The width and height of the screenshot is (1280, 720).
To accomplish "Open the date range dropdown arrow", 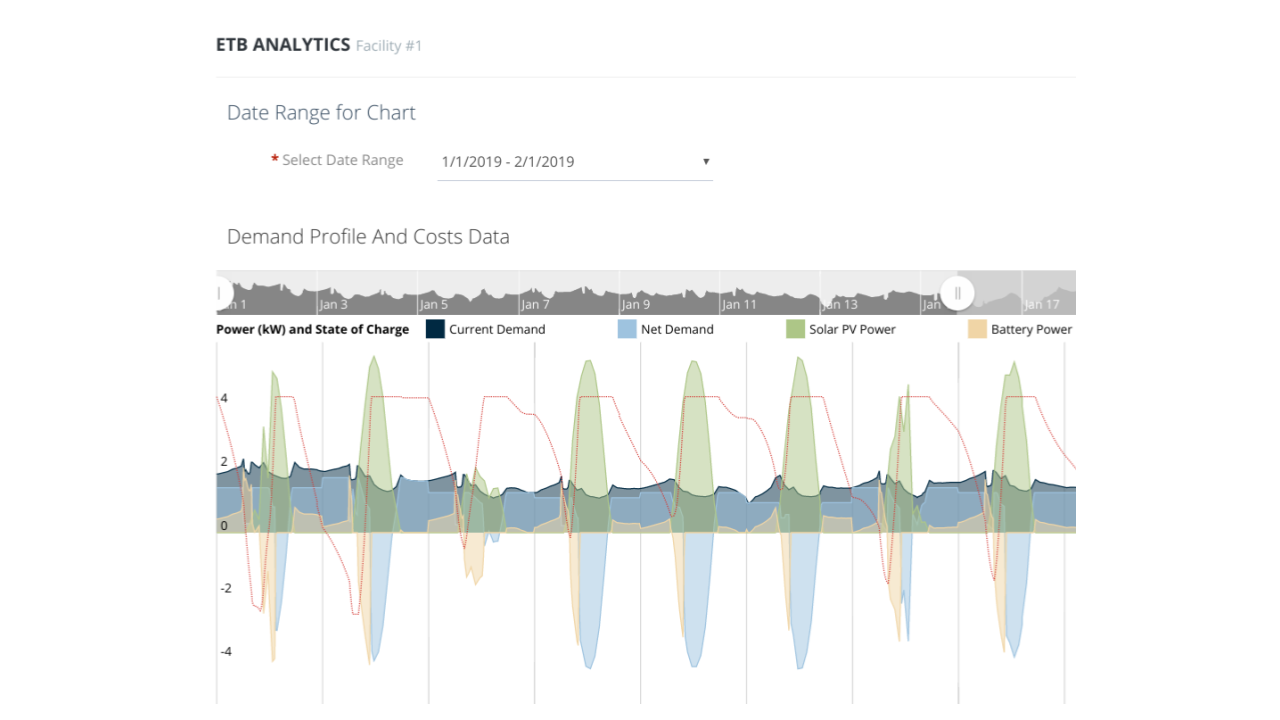I will pos(706,161).
